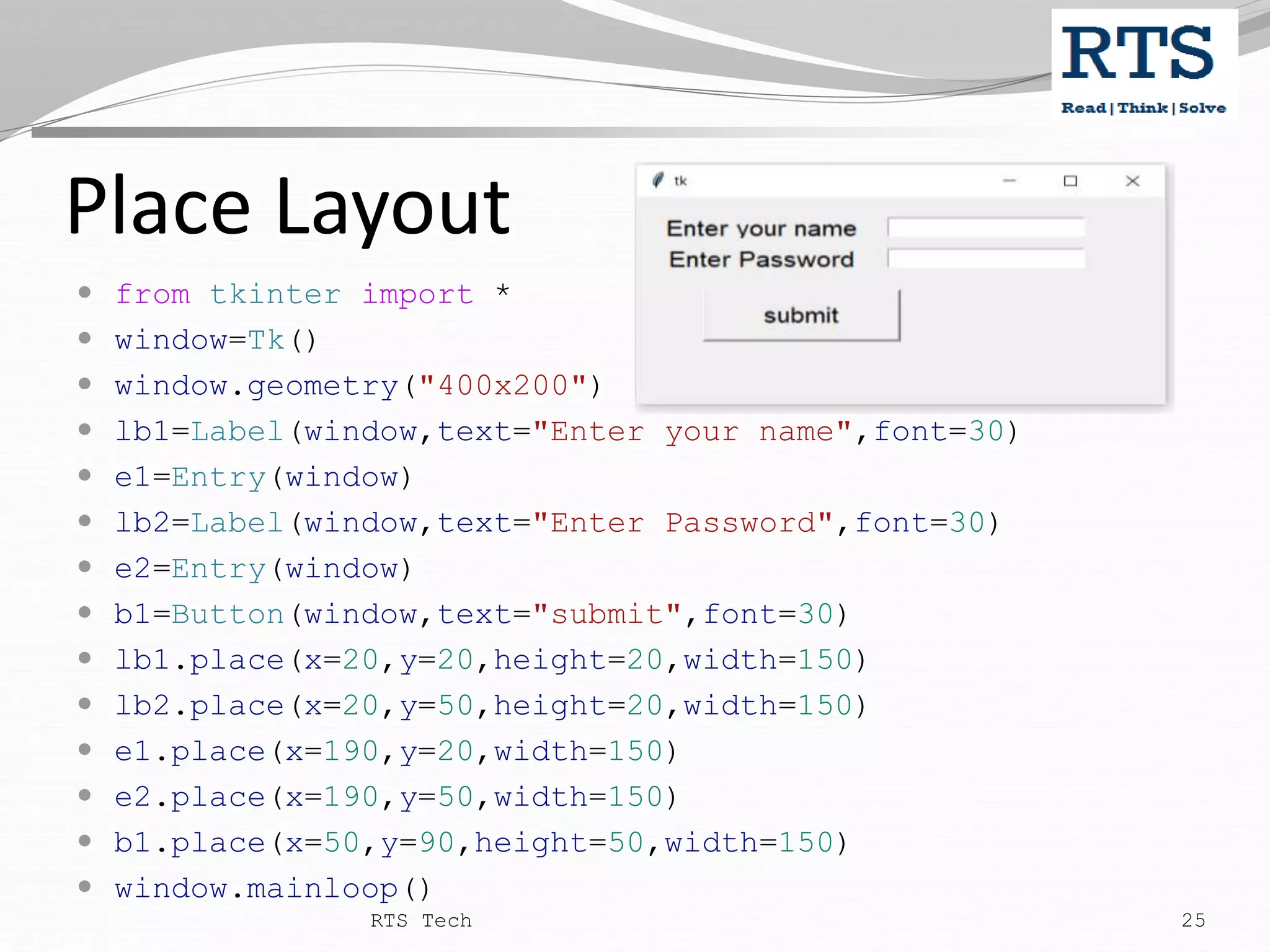Click the 'RTS Tech' footer text

coord(421,920)
